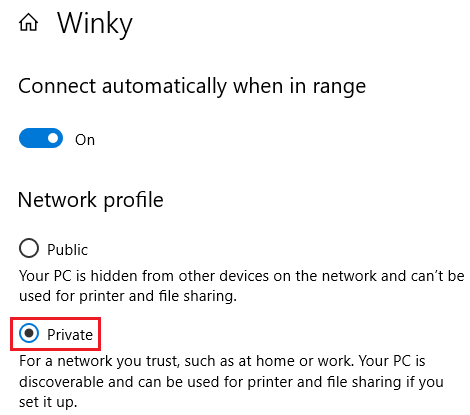Click the Winky page title

point(95,24)
